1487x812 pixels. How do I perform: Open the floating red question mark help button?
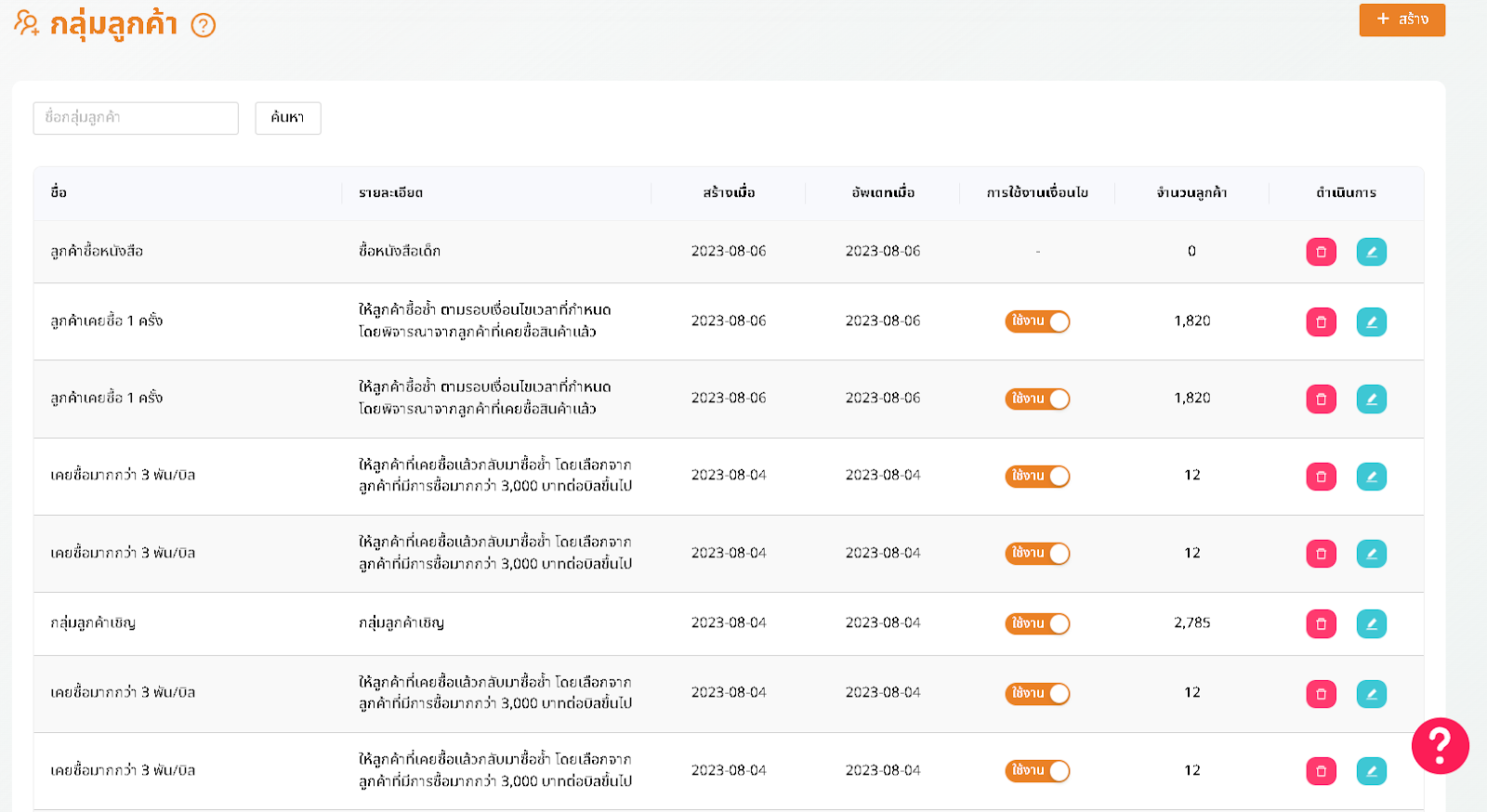tap(1440, 745)
